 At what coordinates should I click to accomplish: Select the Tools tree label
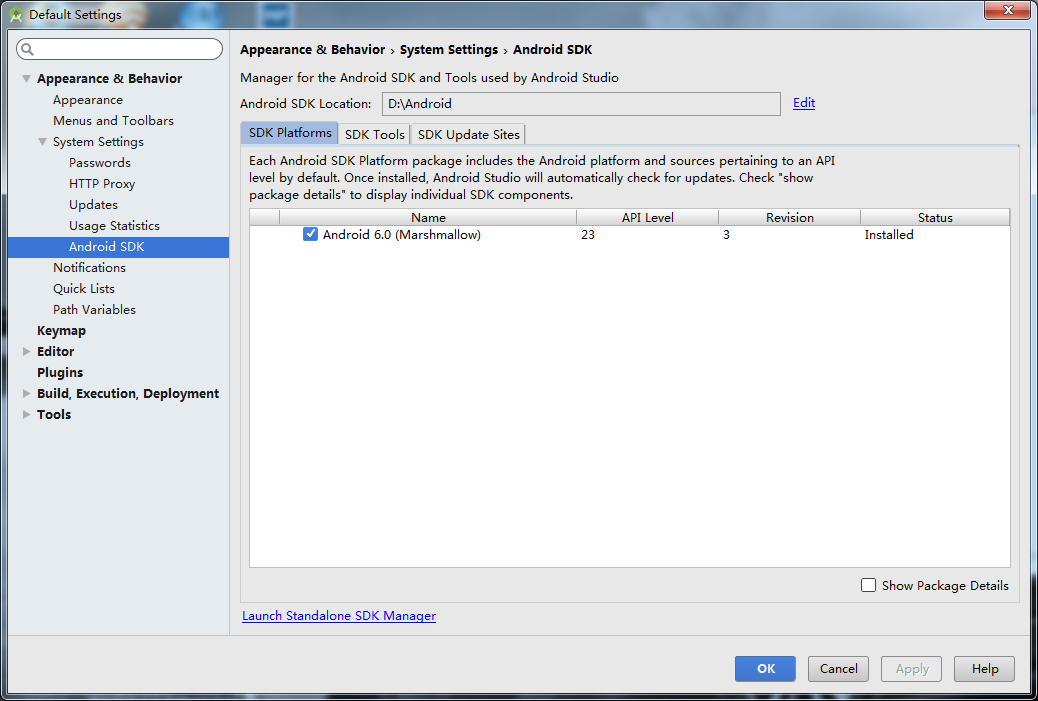coord(54,414)
